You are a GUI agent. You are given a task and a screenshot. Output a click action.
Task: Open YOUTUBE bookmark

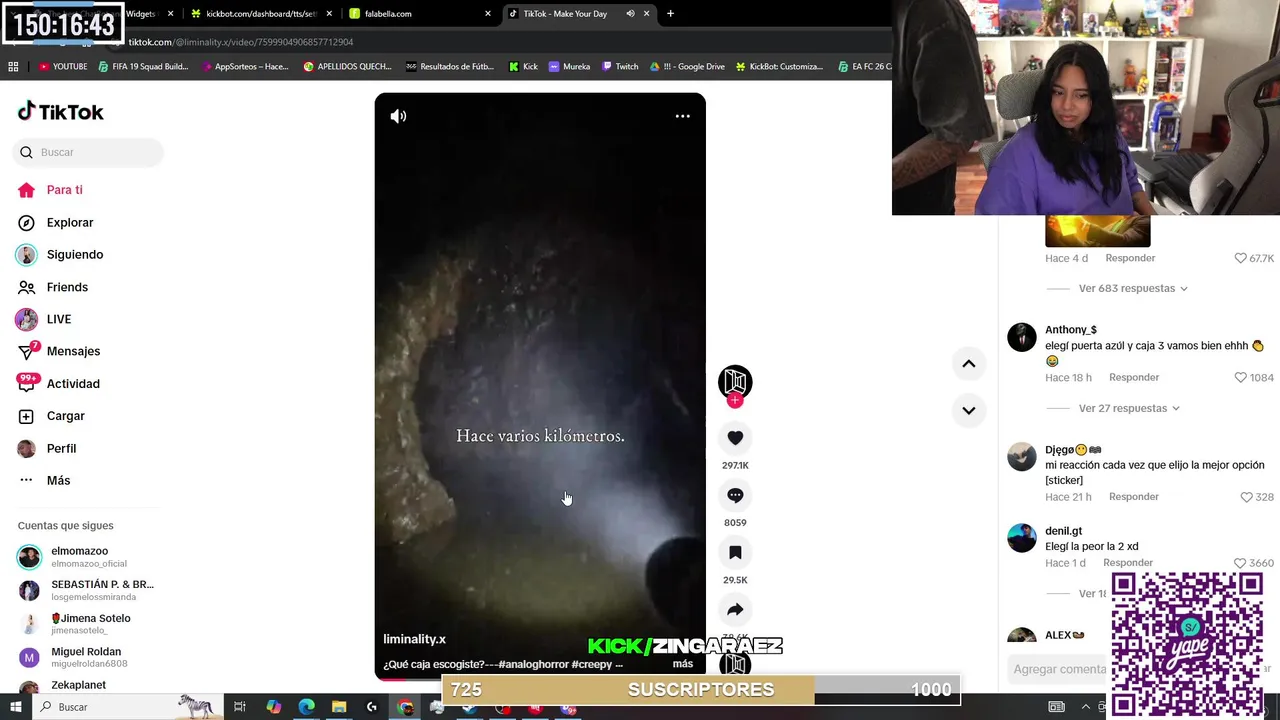coord(63,67)
